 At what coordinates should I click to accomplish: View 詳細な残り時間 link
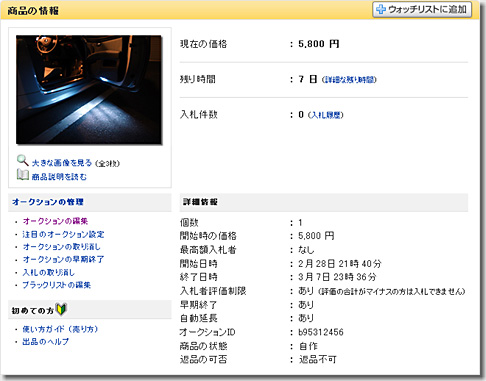pyautogui.click(x=349, y=80)
